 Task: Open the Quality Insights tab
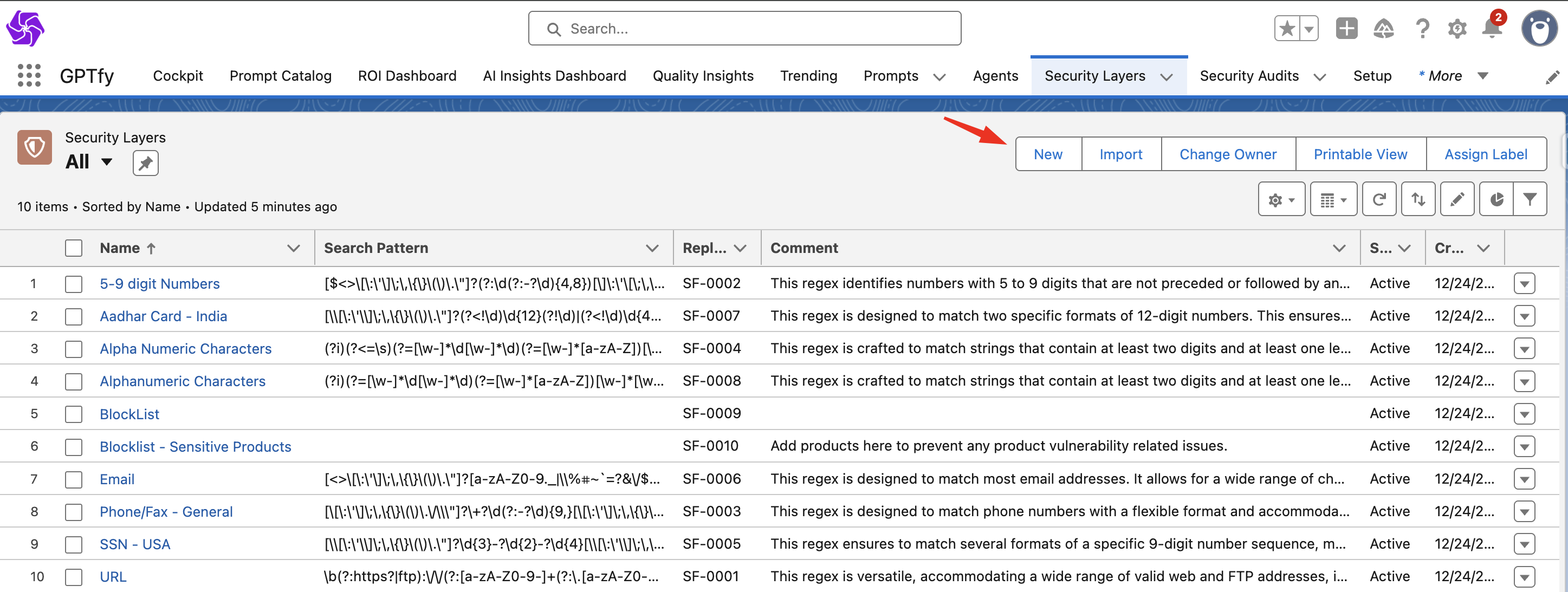pos(702,75)
